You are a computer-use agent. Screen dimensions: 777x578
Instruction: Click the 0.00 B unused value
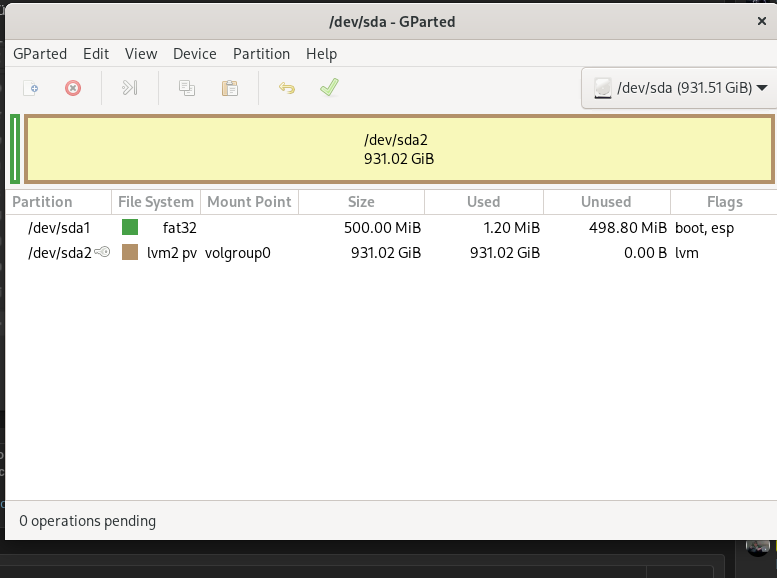pyautogui.click(x=645, y=253)
